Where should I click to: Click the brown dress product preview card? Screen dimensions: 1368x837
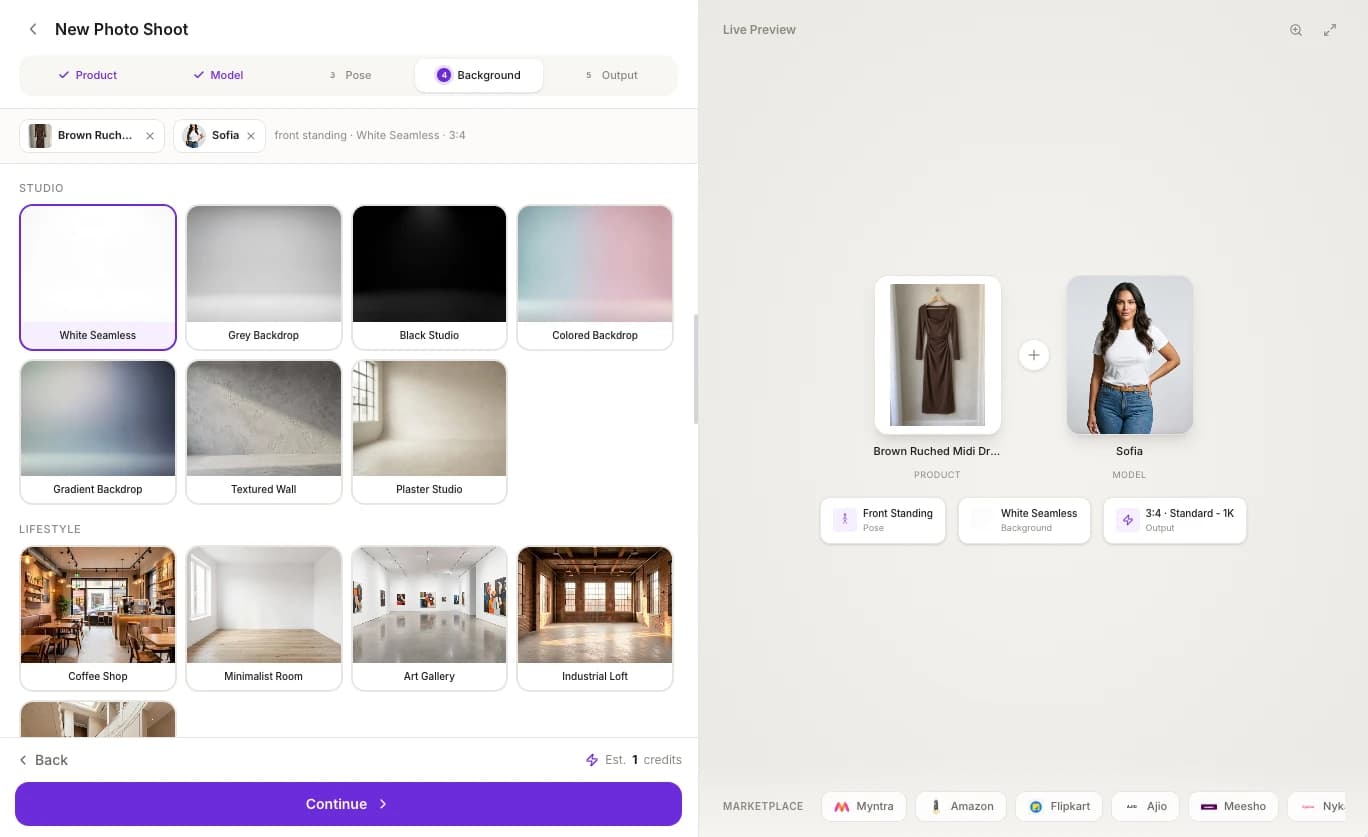coord(938,355)
